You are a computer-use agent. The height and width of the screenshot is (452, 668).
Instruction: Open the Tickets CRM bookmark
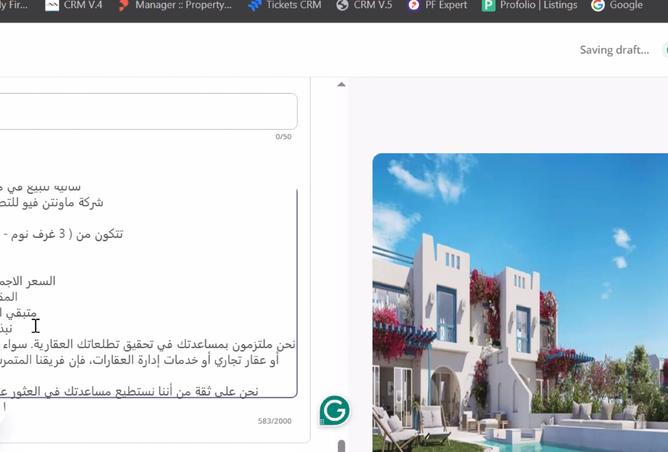pyautogui.click(x=285, y=5)
